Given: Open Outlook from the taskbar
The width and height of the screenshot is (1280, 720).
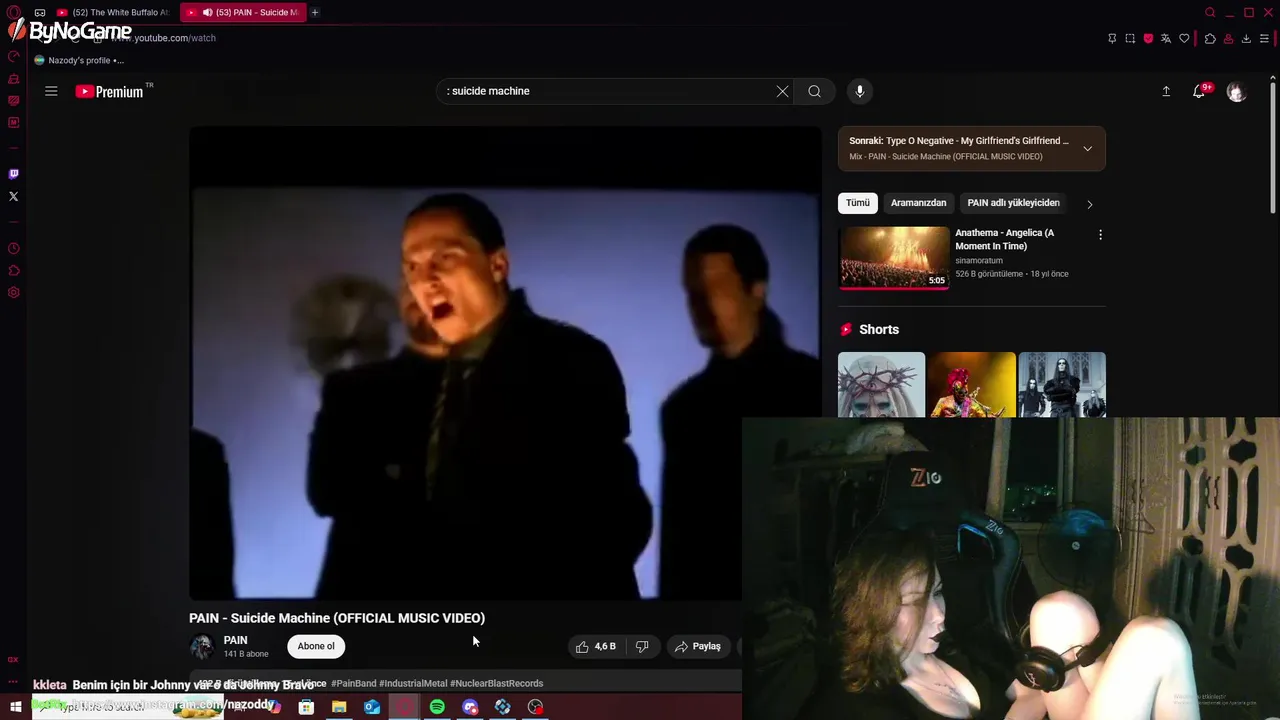Looking at the screenshot, I should pos(371,707).
